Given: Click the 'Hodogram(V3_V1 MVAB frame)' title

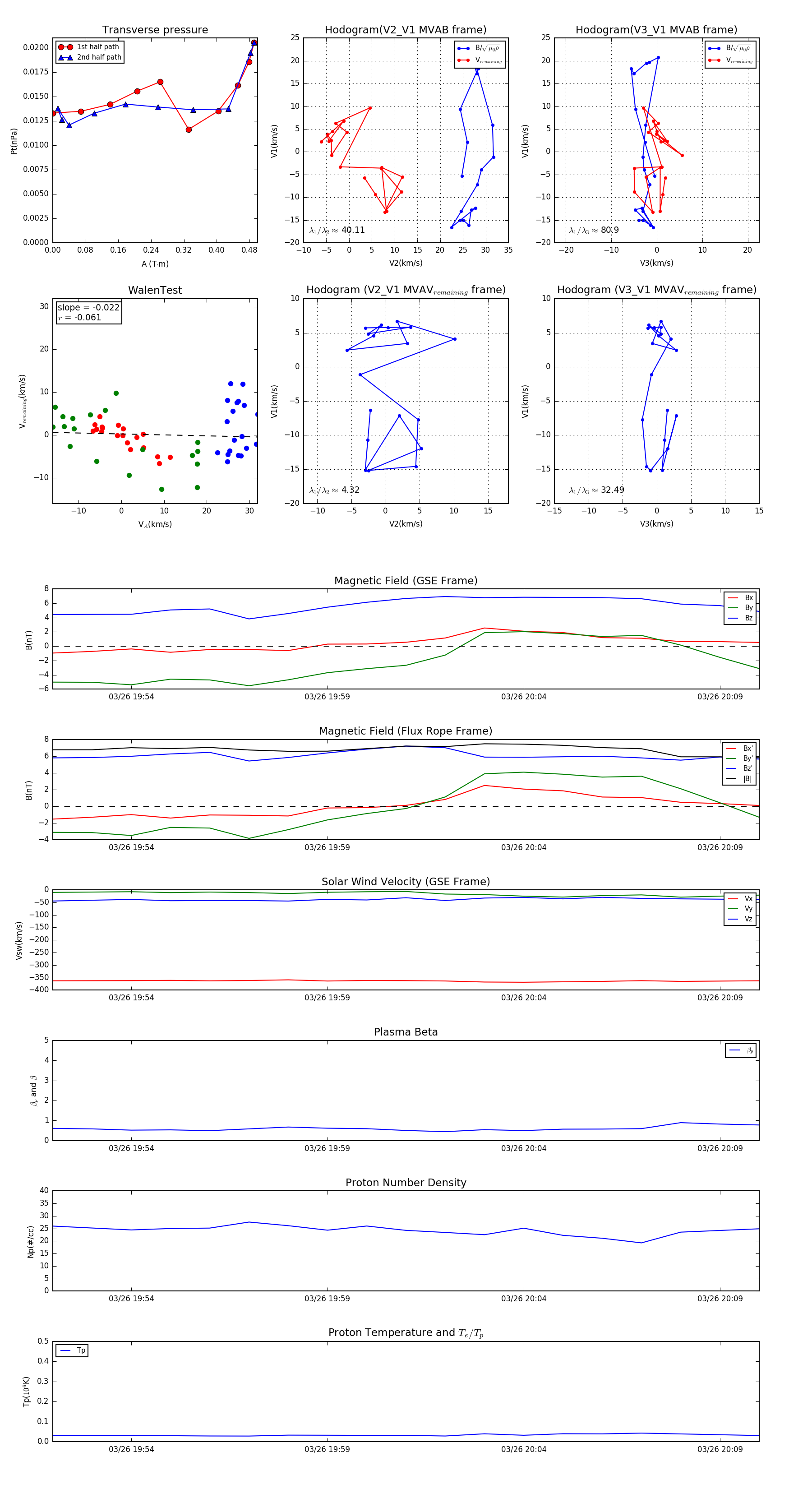Looking at the screenshot, I should click(656, 30).
